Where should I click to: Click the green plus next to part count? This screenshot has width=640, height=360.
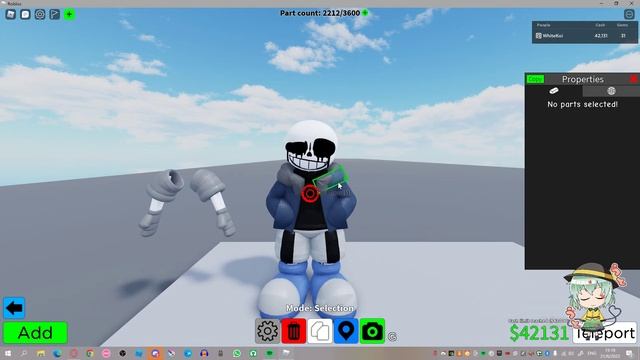tap(365, 13)
